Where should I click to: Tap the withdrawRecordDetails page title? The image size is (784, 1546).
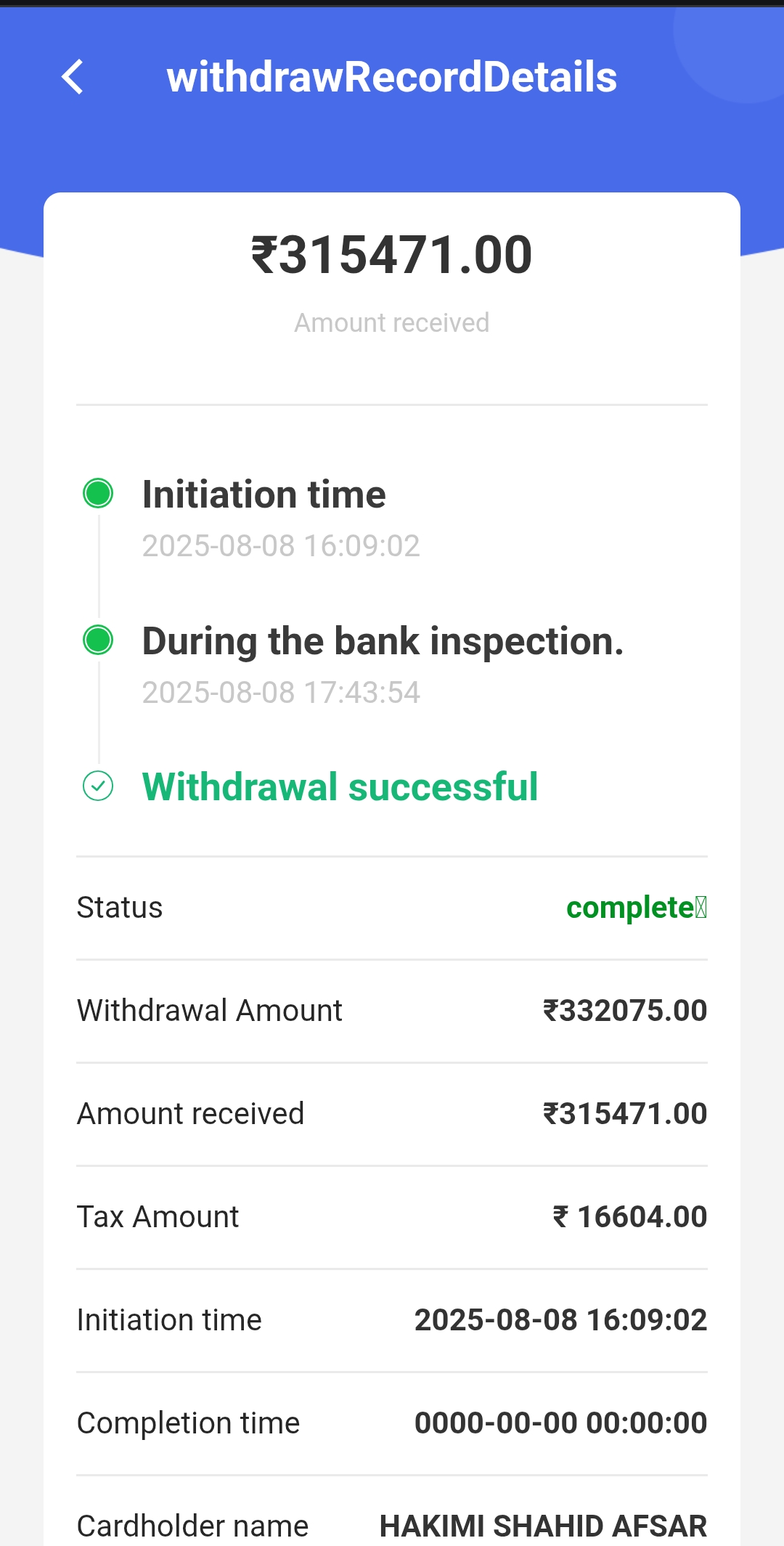[391, 77]
